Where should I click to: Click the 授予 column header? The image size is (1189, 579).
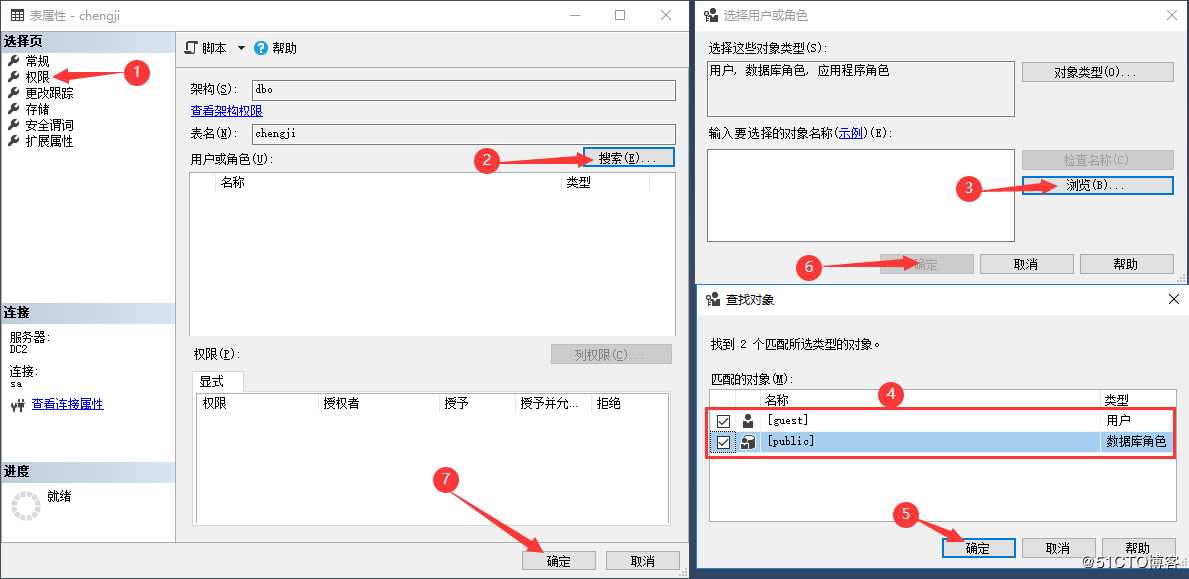[x=477, y=403]
